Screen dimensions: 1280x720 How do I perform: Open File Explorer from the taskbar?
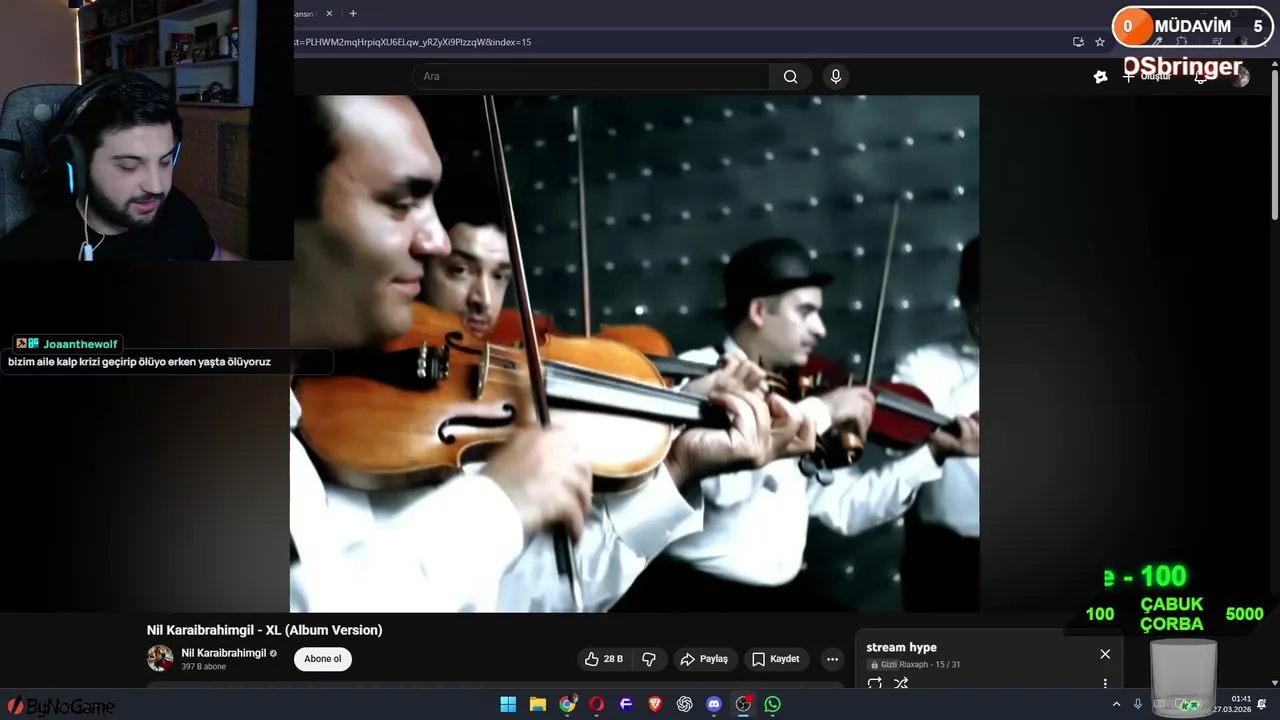tap(537, 704)
